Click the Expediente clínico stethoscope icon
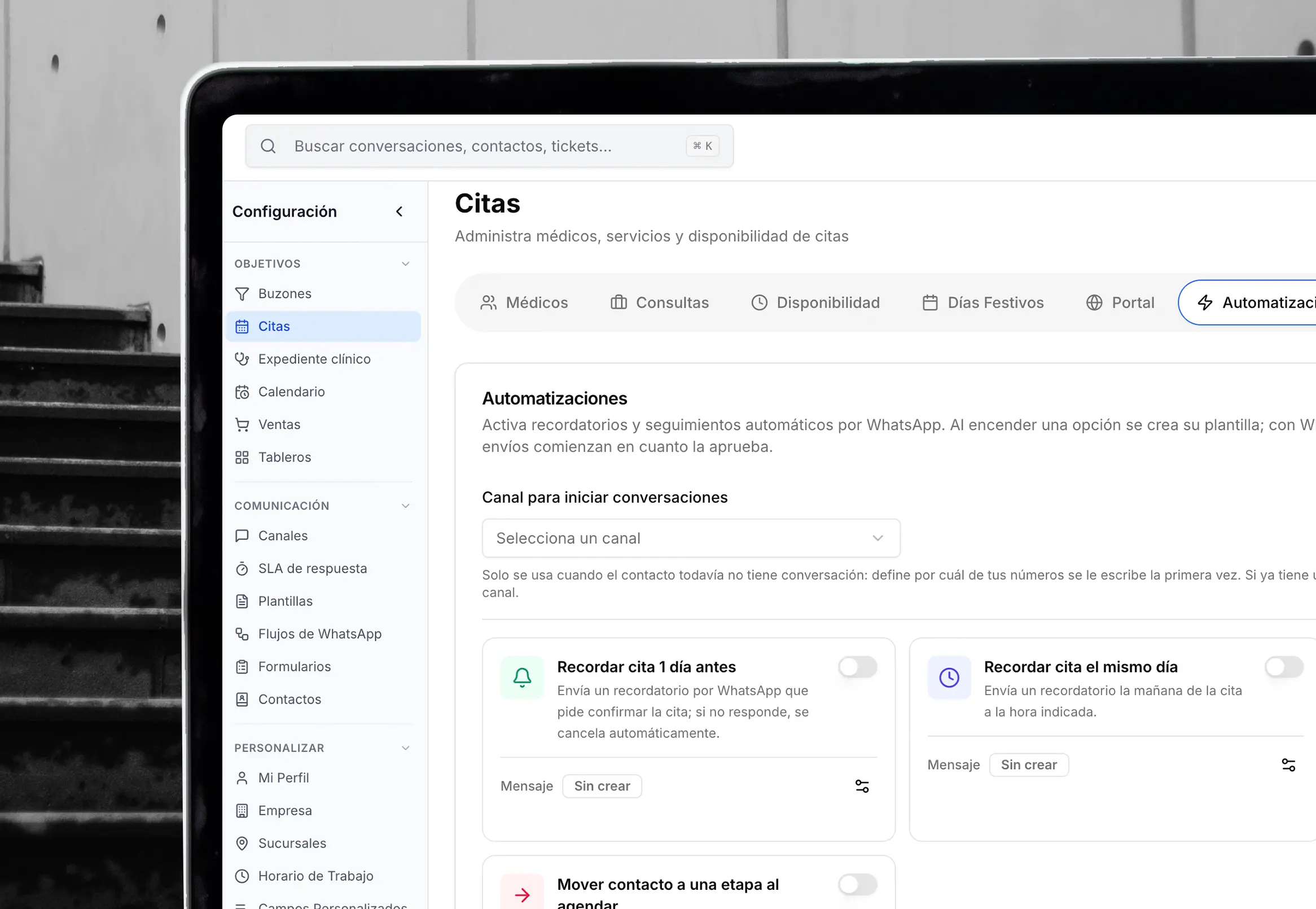 click(x=242, y=359)
